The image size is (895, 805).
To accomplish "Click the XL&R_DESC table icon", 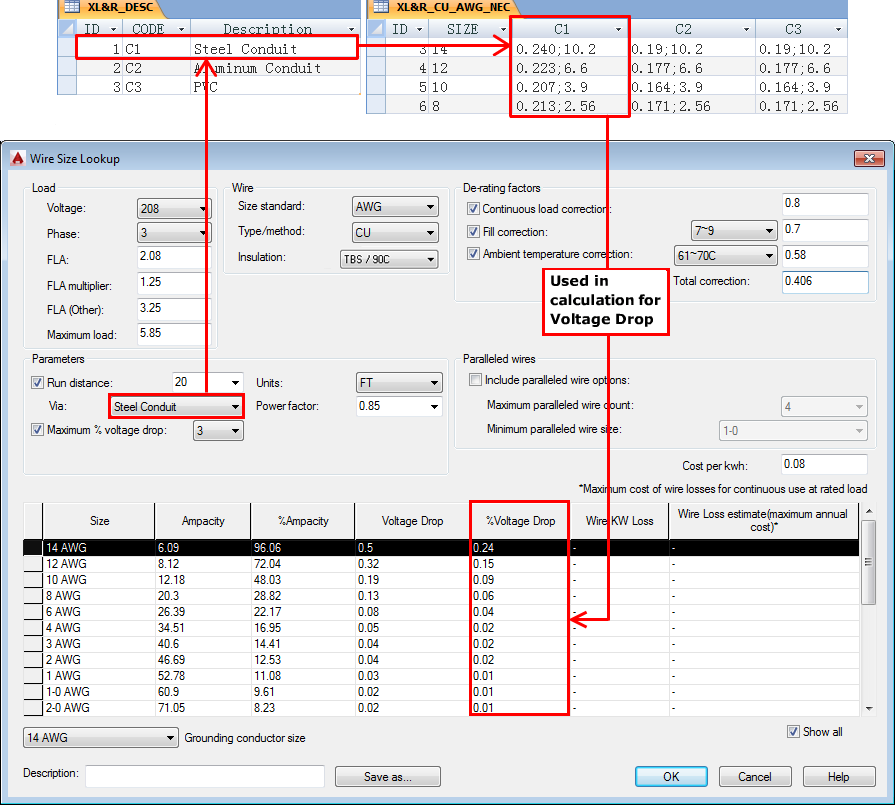I will click(x=71, y=7).
